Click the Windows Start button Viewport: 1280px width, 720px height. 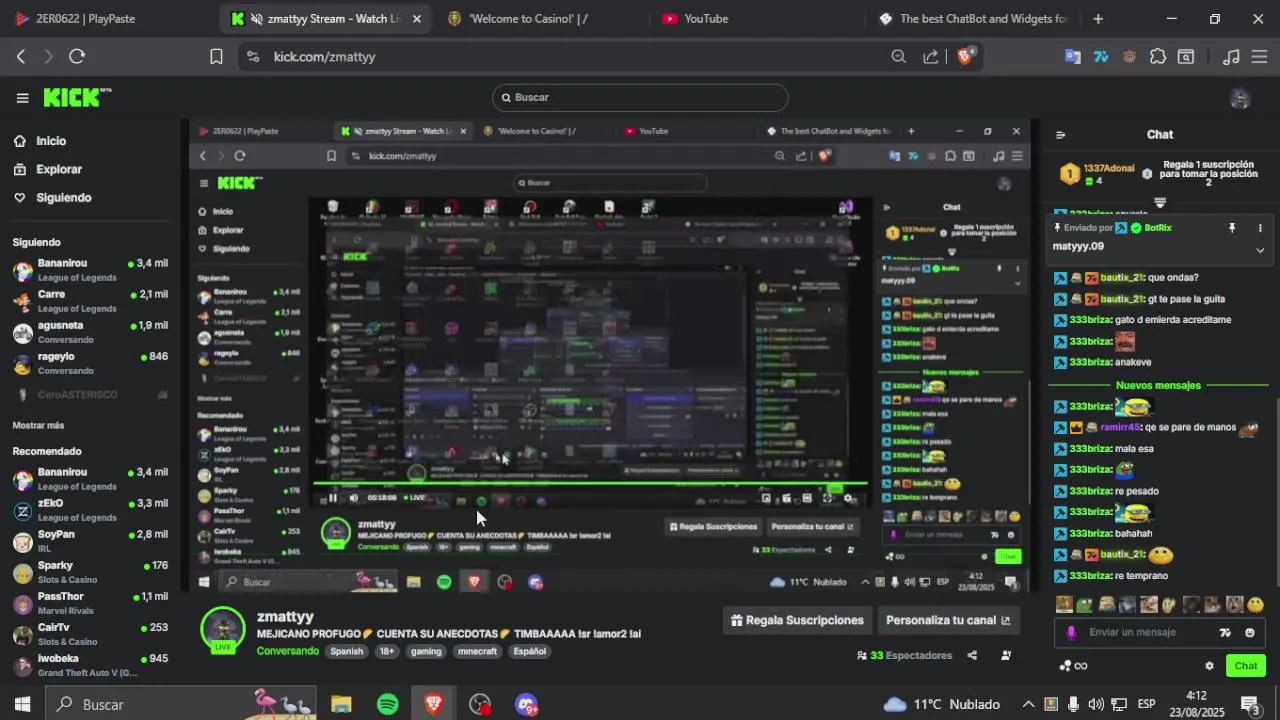click(21, 704)
